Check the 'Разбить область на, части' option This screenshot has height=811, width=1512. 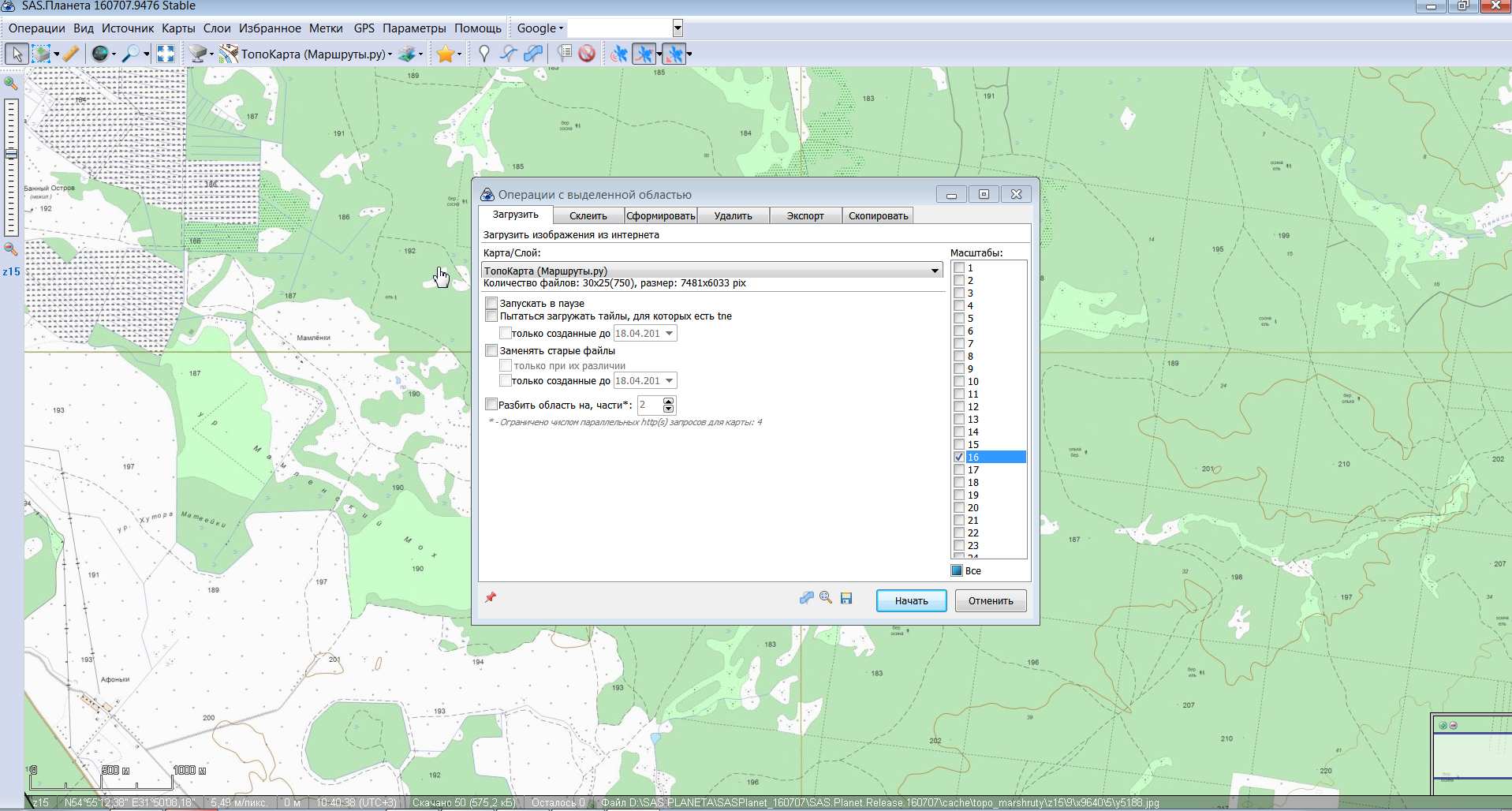(x=491, y=405)
